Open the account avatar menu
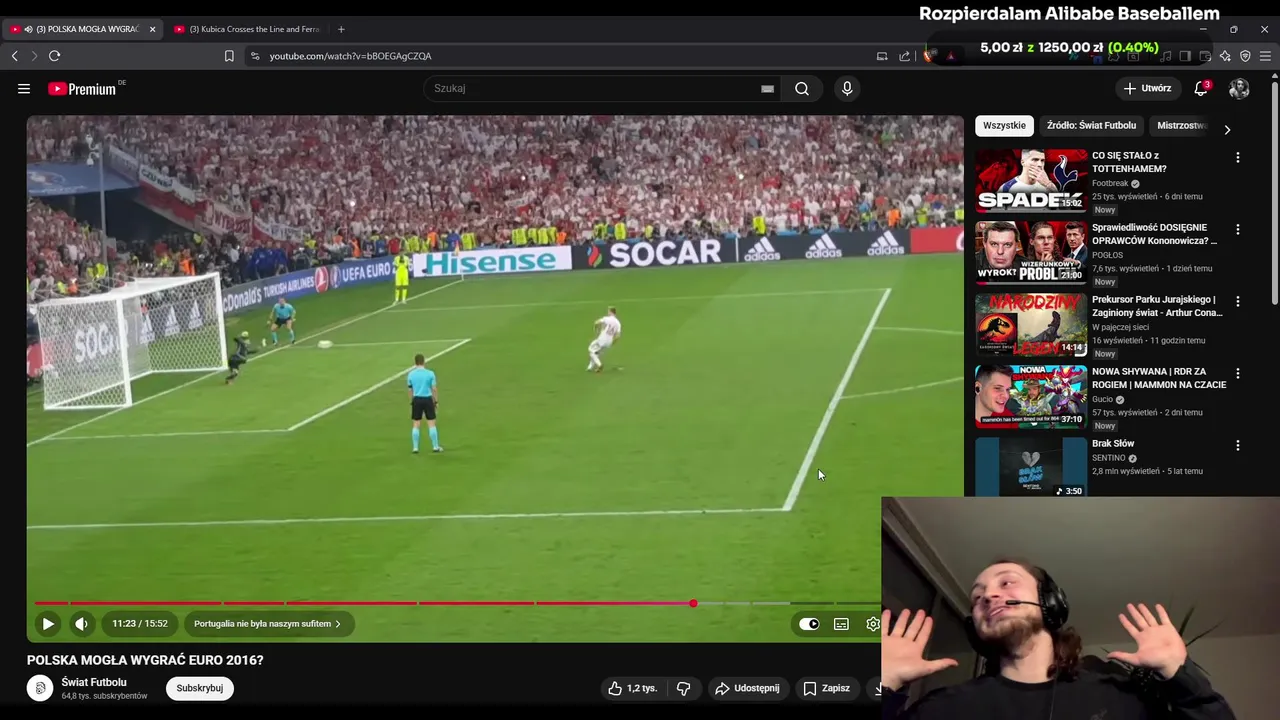 1239,89
